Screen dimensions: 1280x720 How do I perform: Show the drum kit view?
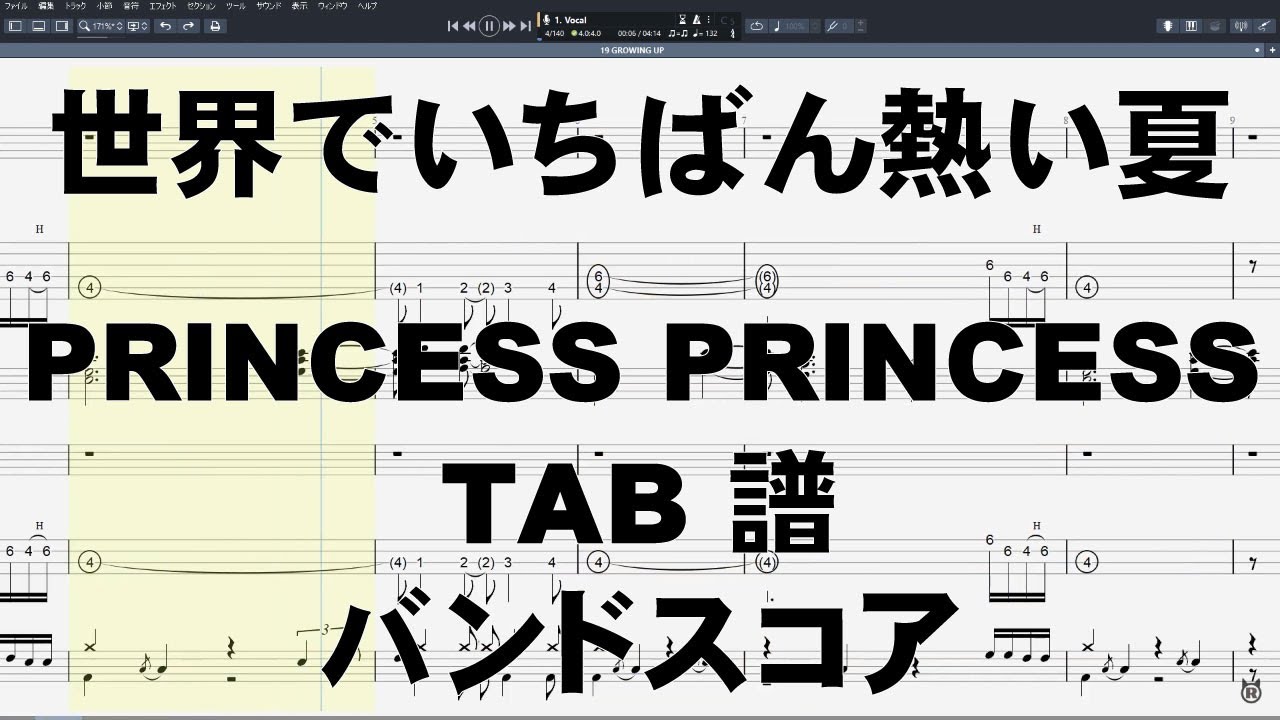(1214, 26)
